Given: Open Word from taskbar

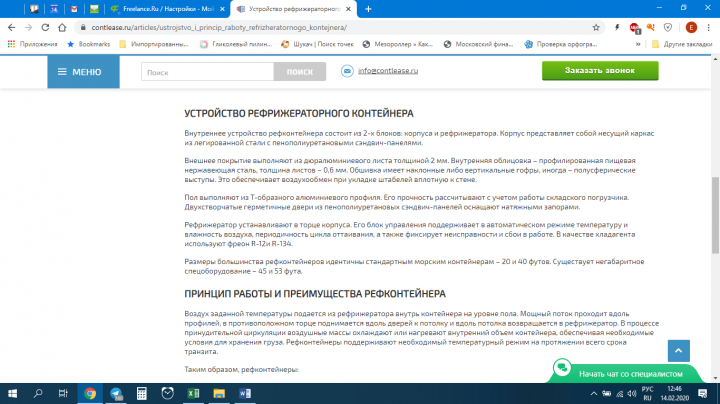Looking at the screenshot, I should 245,393.
